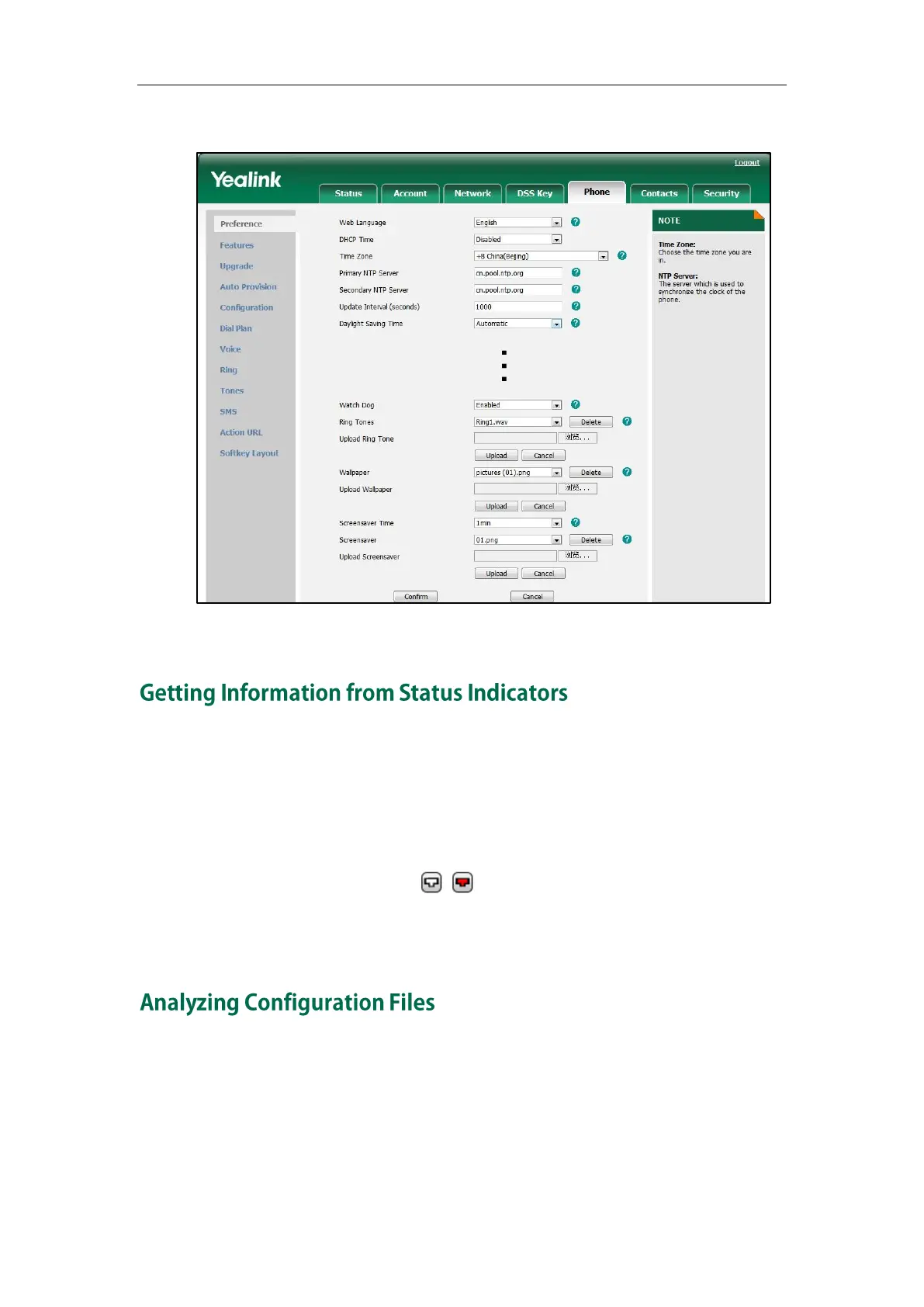Click the bottom Cancel button beside Confirm

pos(532,597)
